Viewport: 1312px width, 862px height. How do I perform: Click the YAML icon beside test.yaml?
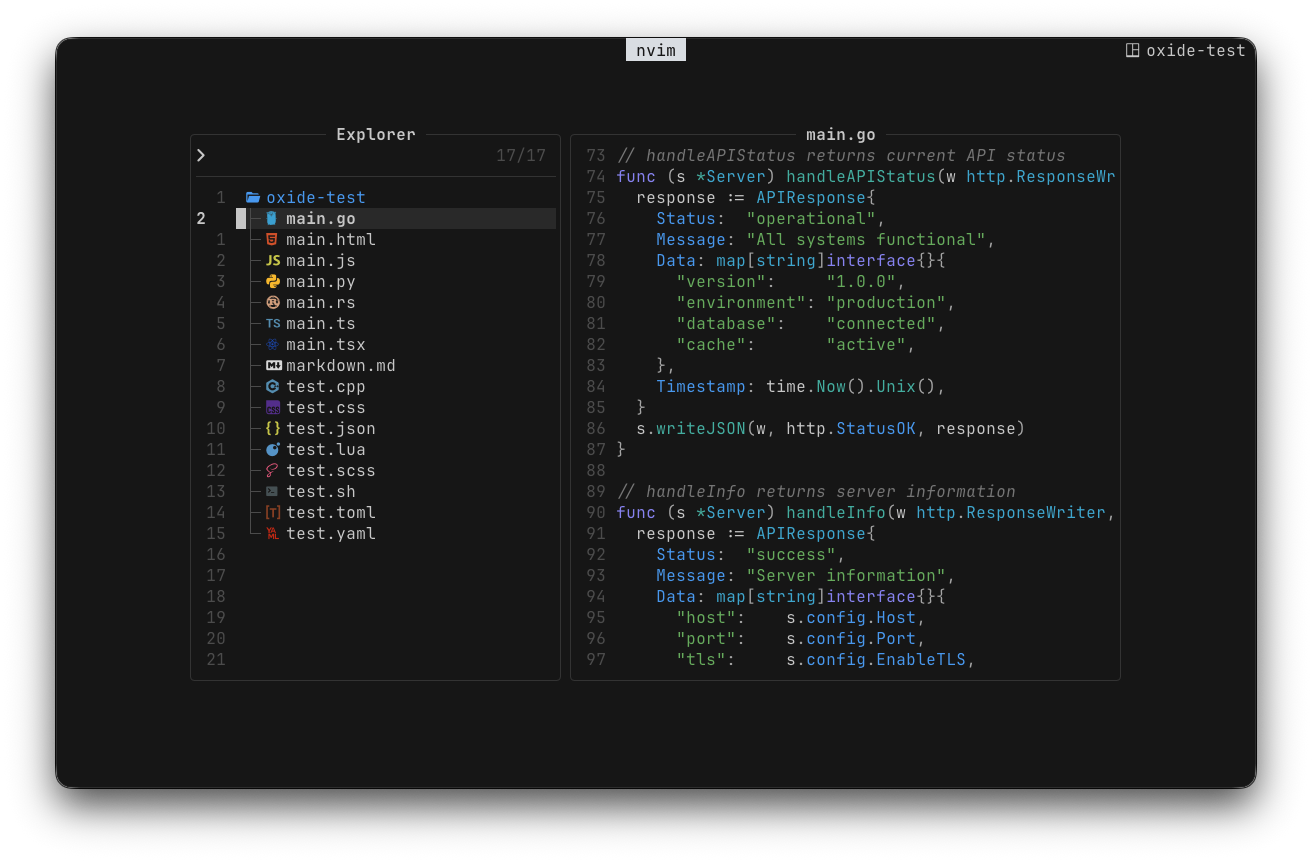point(272,533)
